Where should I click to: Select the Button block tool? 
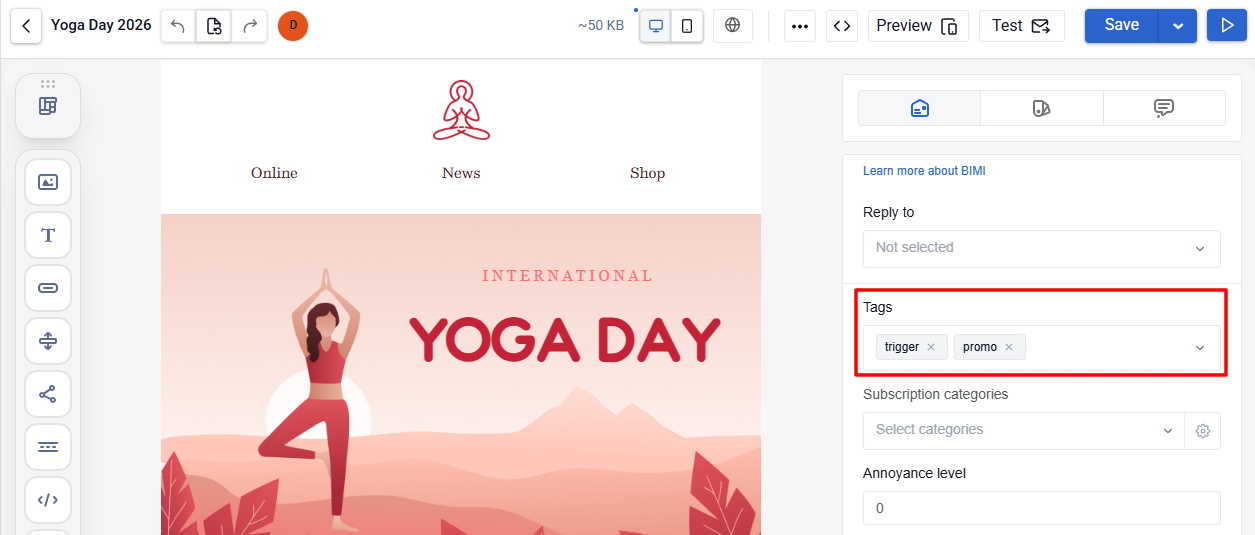point(48,288)
